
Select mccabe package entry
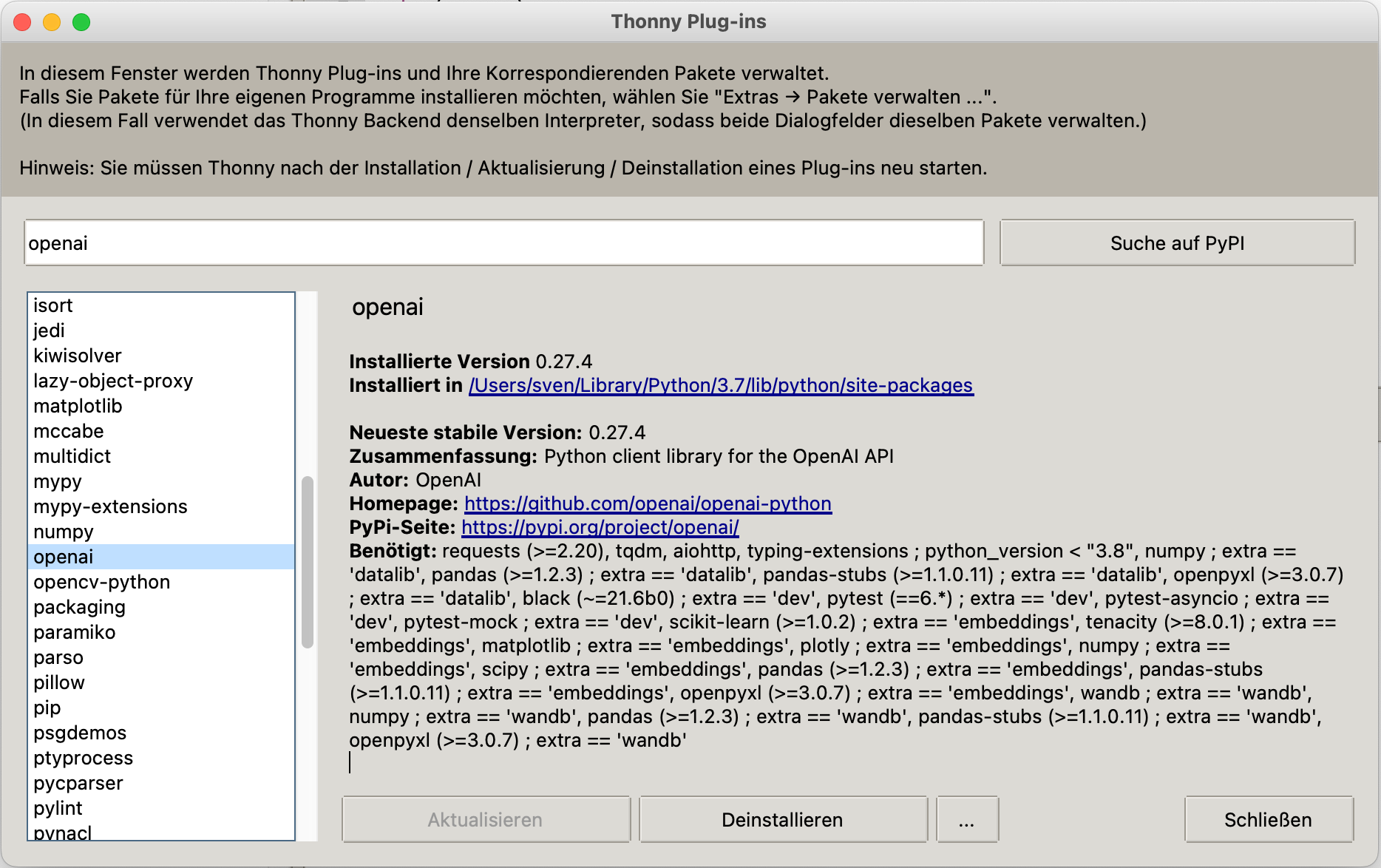[x=161, y=431]
